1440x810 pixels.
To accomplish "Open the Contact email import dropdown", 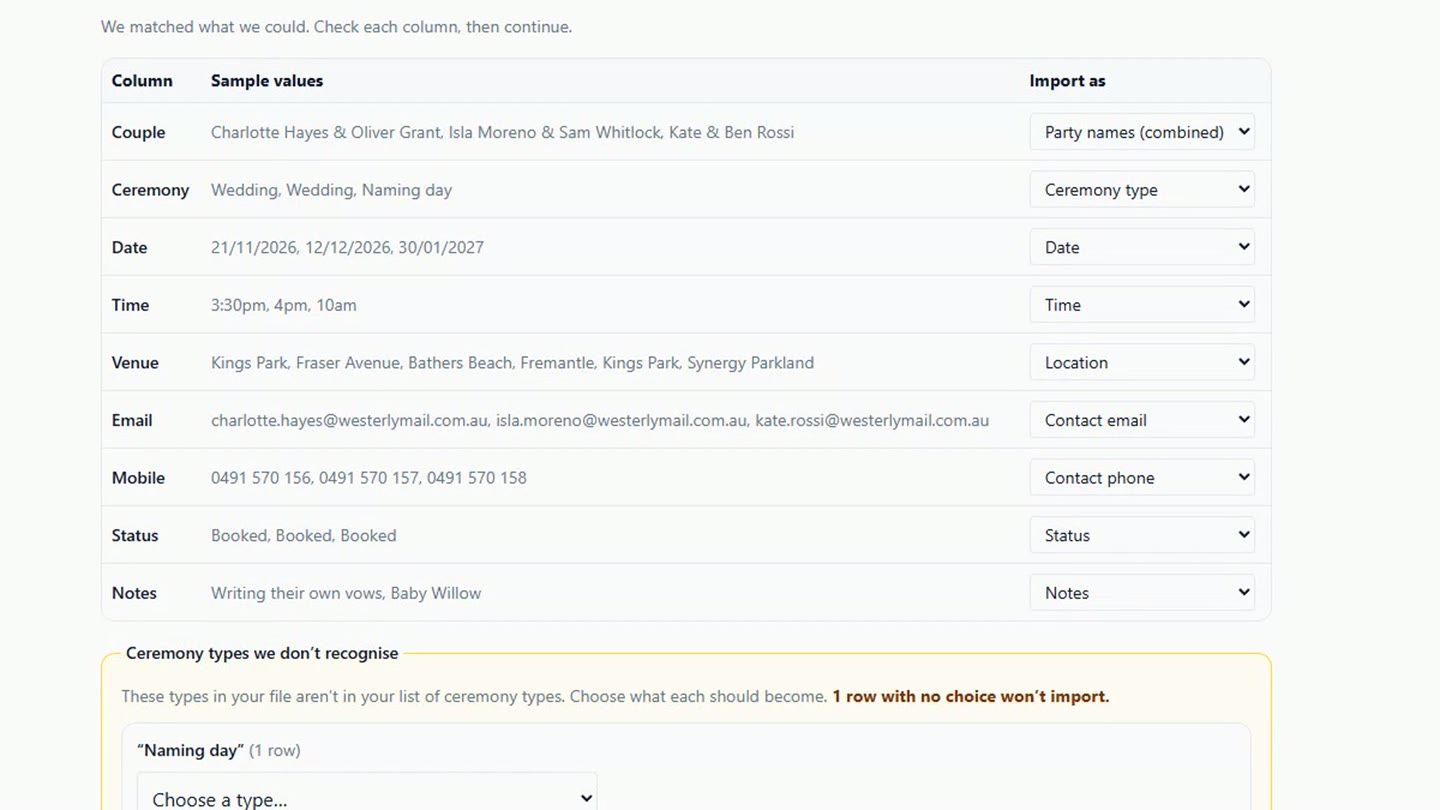I will tap(1142, 420).
